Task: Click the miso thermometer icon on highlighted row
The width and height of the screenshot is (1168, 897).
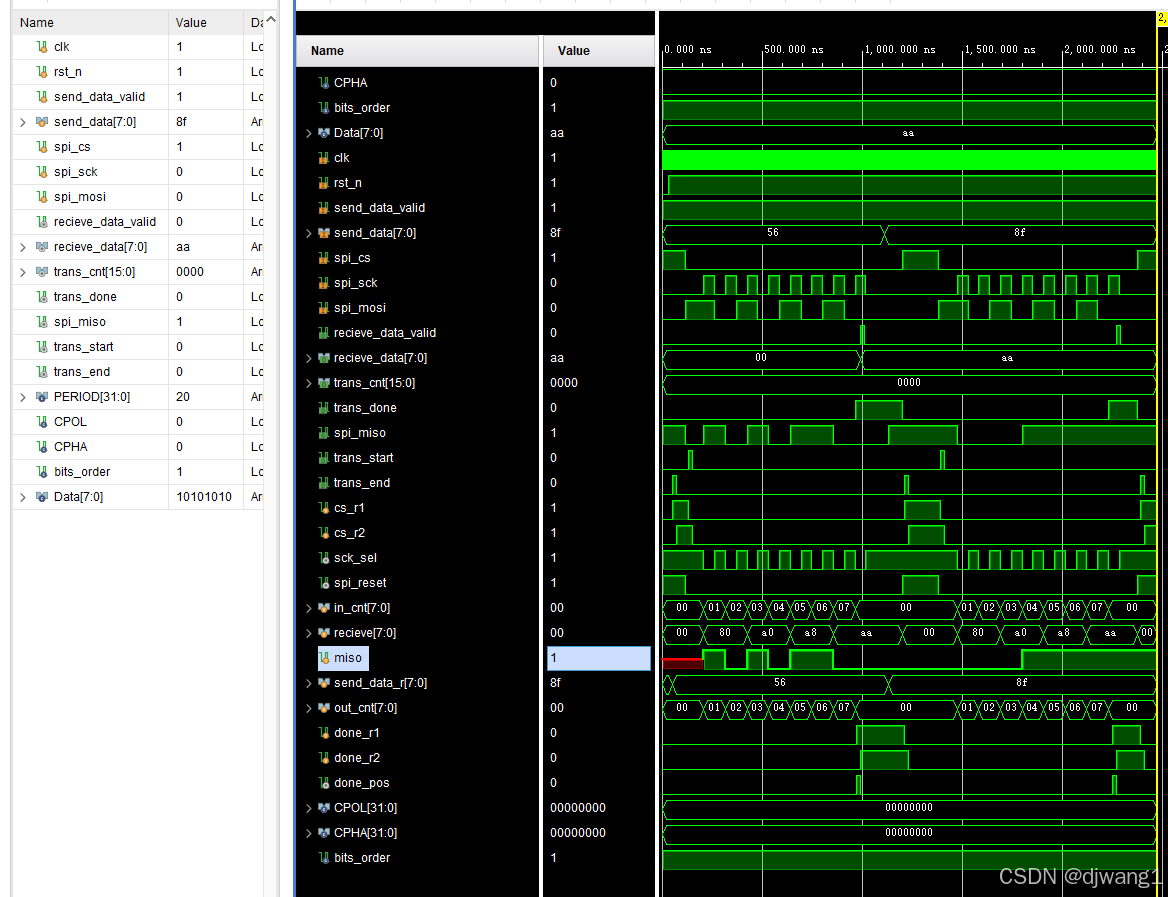Action: coord(325,658)
